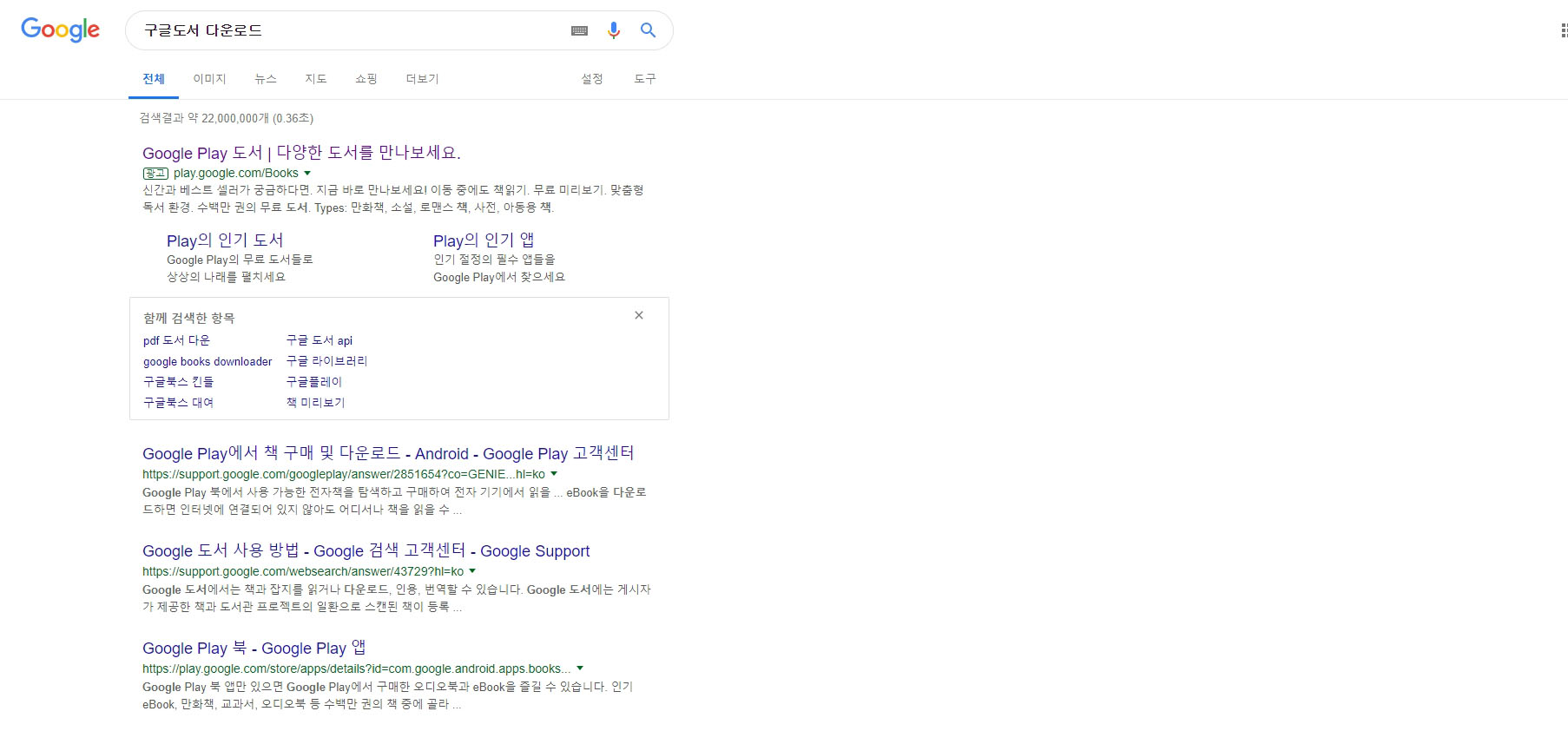Screen dimensions: 1568x731
Task: Click result count text 약 22,000,000개
Action: pos(228,118)
